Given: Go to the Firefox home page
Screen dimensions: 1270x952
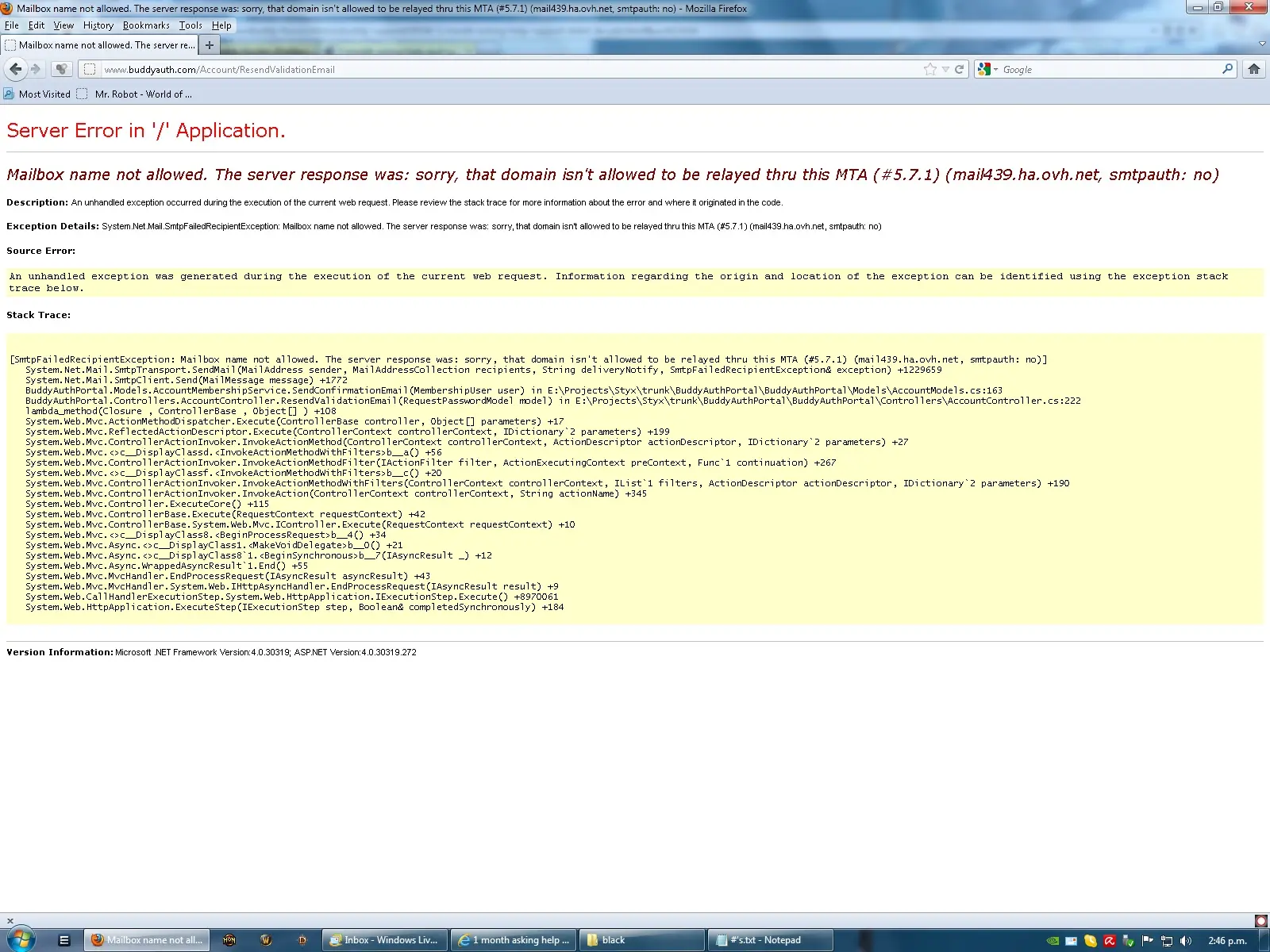Looking at the screenshot, I should [1254, 69].
